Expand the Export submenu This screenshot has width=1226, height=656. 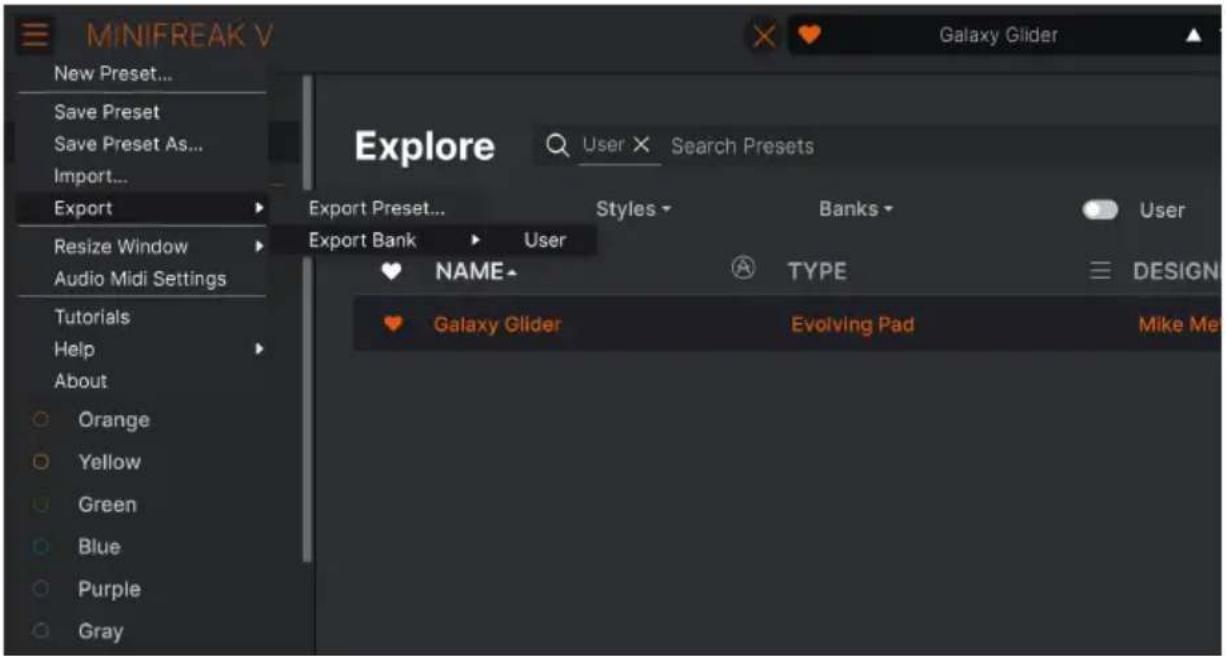point(143,208)
